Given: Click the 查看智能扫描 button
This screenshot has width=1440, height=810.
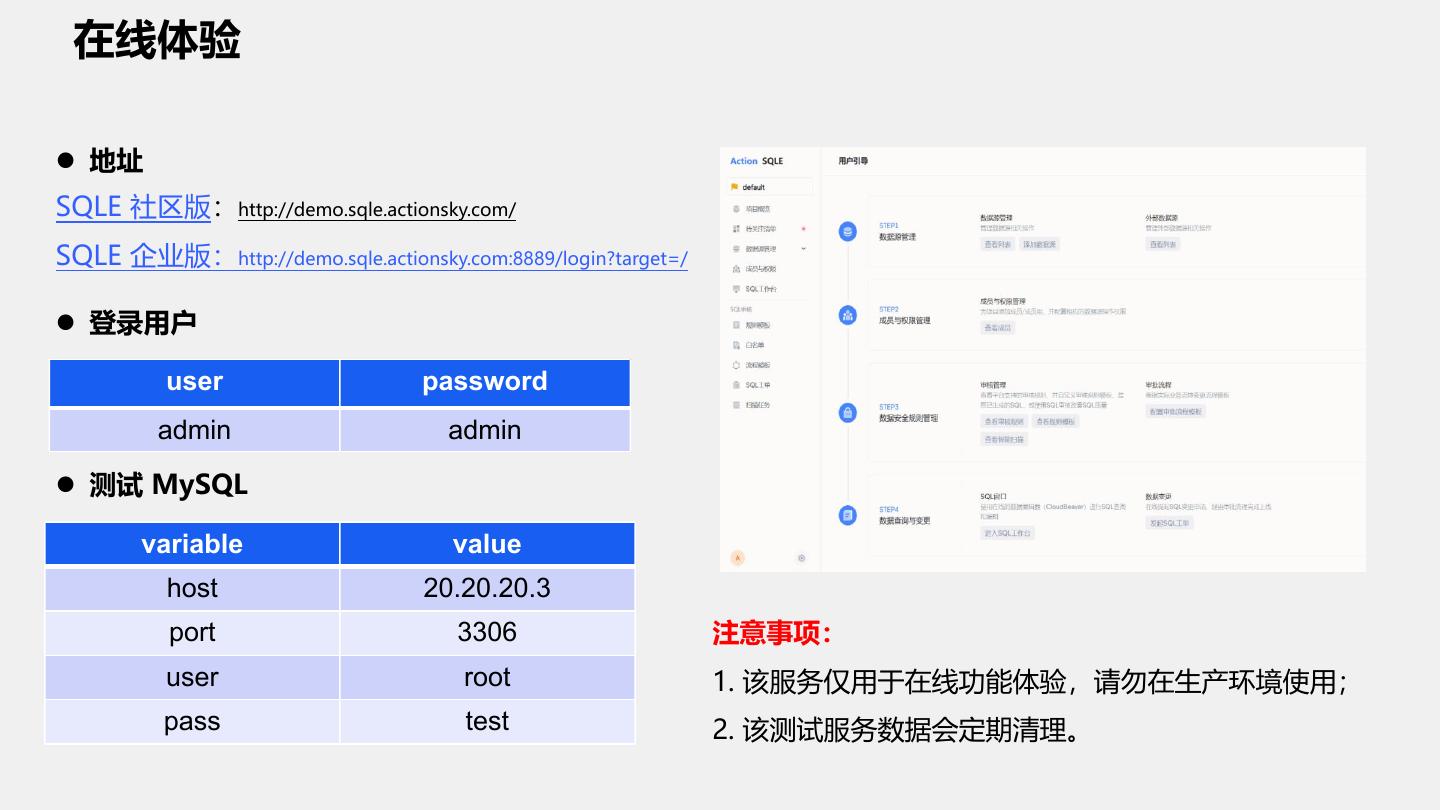Looking at the screenshot, I should pos(1004,439).
